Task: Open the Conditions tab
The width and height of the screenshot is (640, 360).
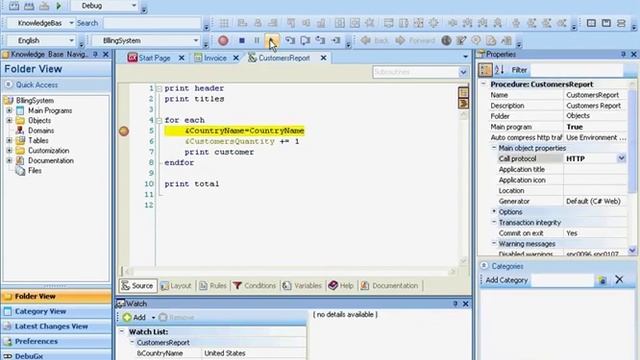Action: tap(254, 286)
